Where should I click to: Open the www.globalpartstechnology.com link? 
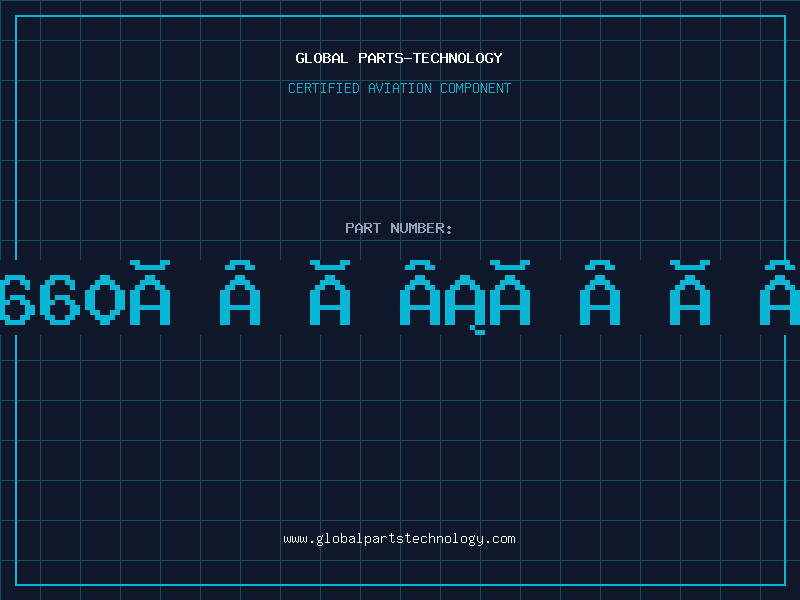399,539
